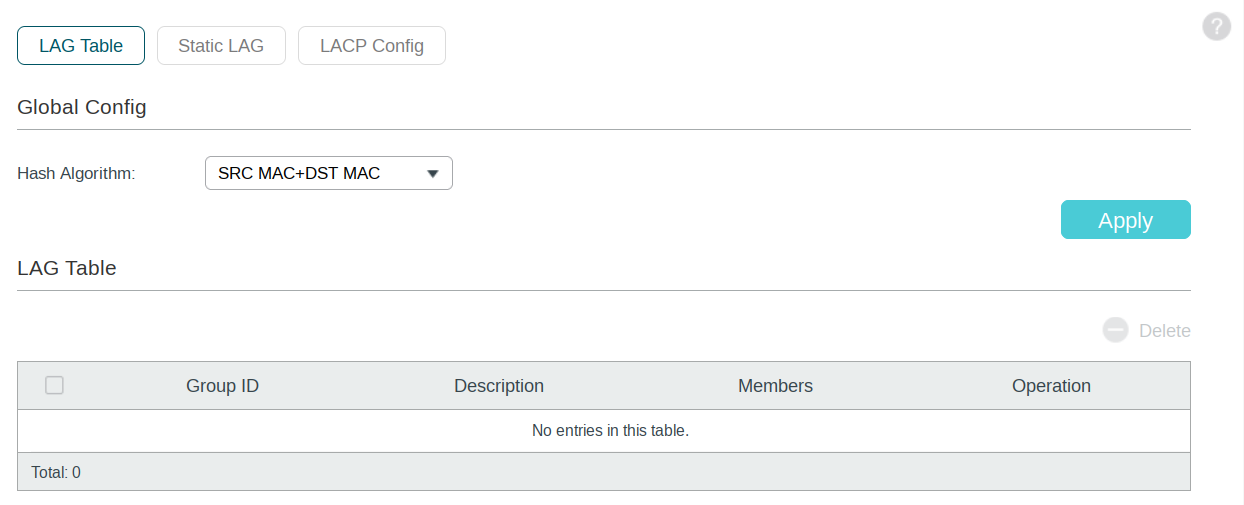Screen dimensions: 1244x505
Task: Click the Members column header
Action: (775, 386)
